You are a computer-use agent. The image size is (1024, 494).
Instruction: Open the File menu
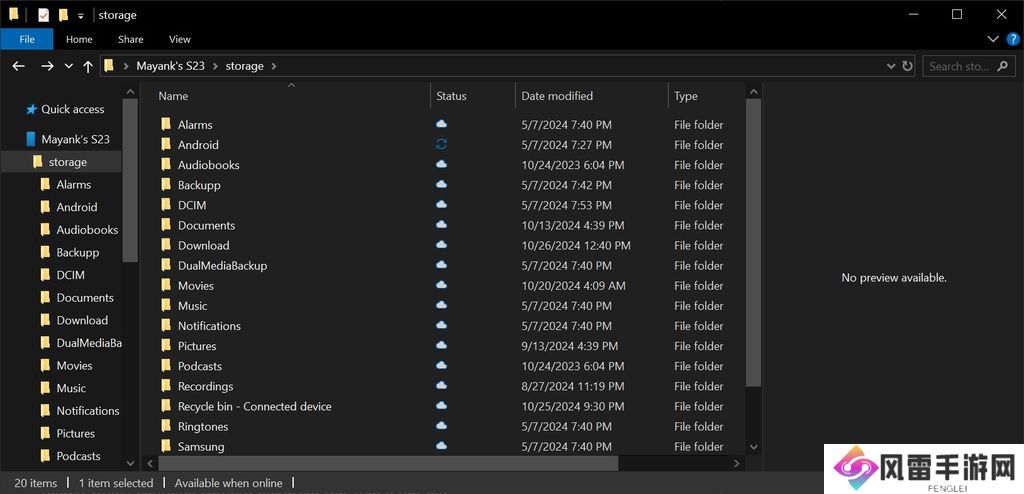pyautogui.click(x=27, y=39)
